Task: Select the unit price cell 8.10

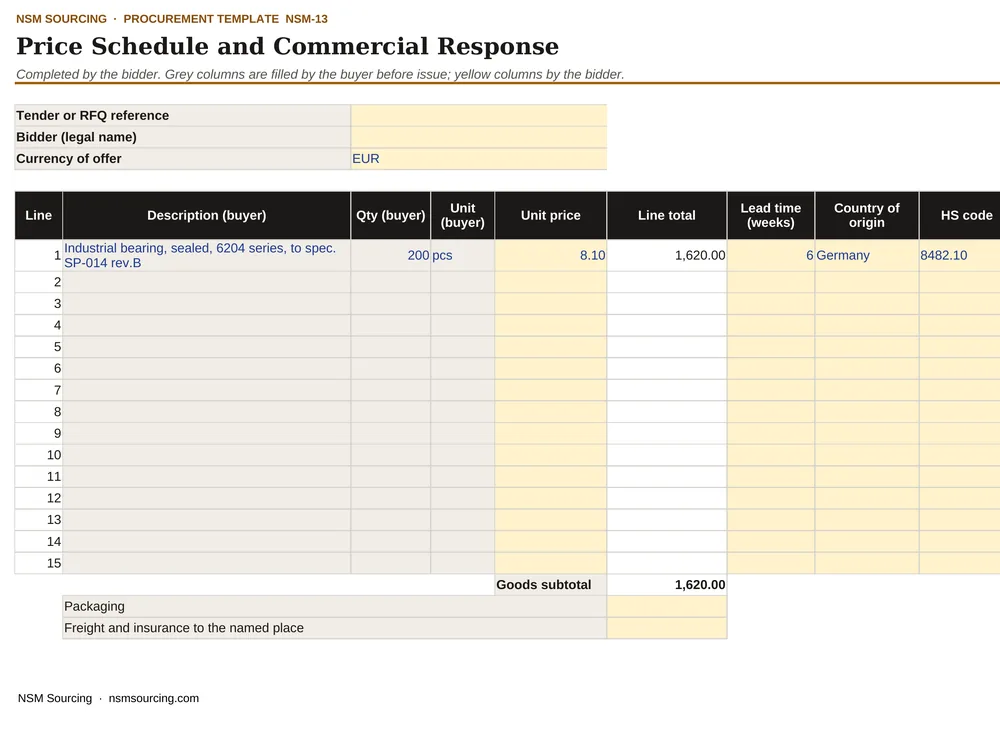Action: click(550, 255)
